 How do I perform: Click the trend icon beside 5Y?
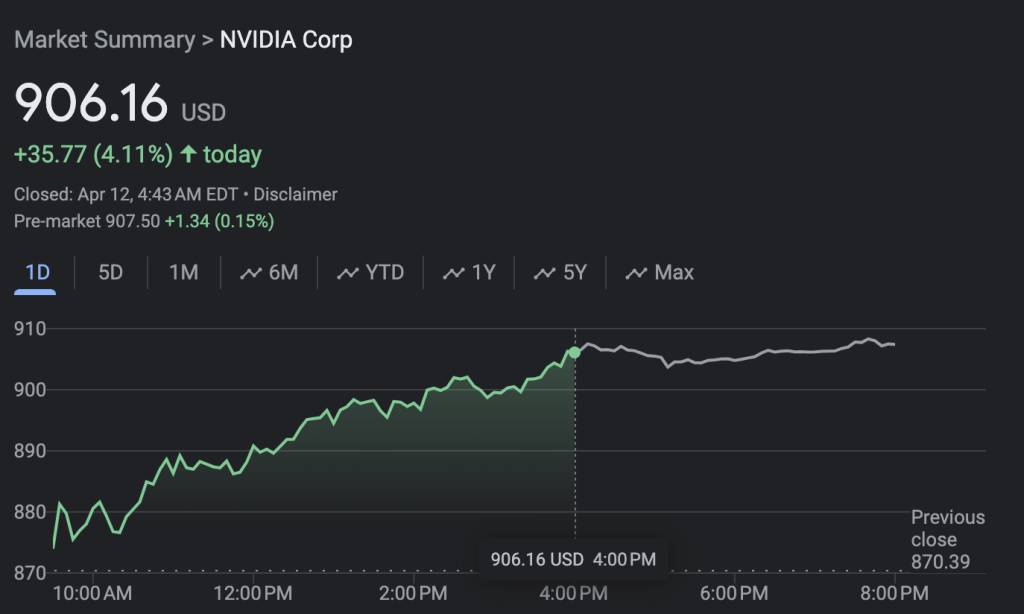pos(545,273)
